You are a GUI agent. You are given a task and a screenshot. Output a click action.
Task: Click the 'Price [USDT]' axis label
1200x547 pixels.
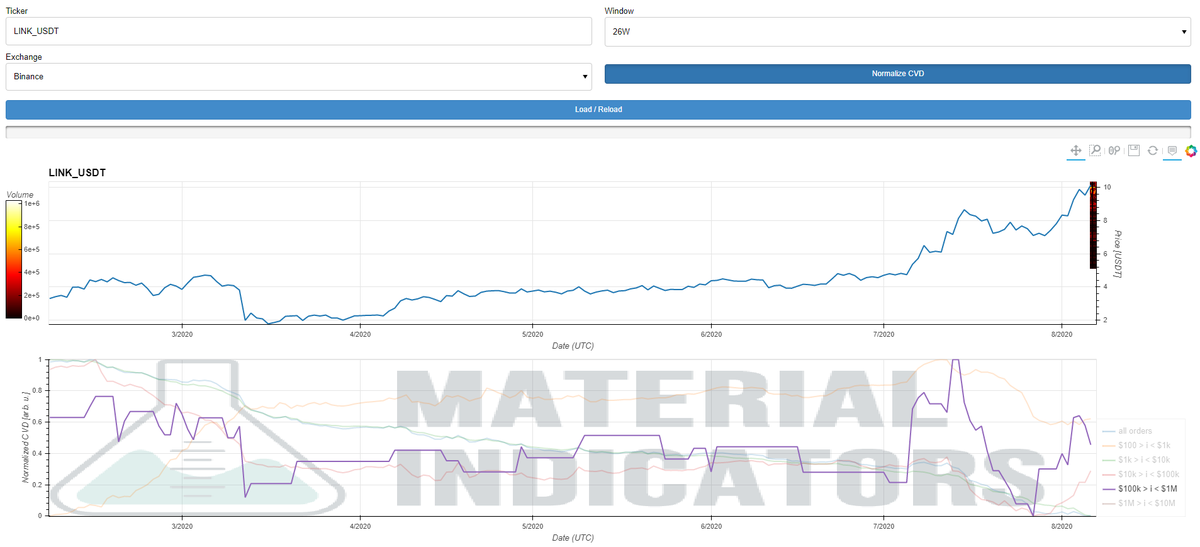click(1119, 254)
